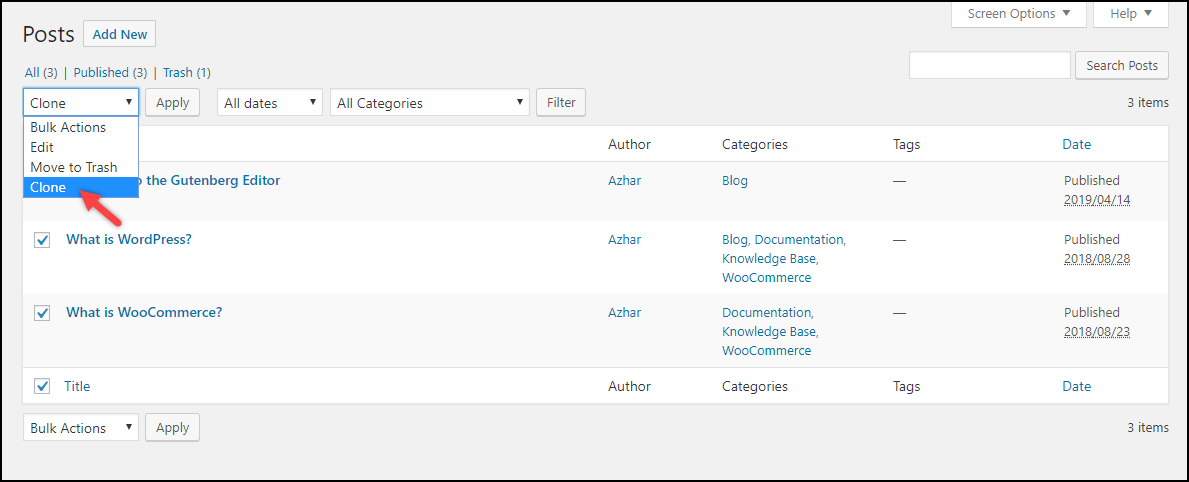
Task: Expand the Help tab
Action: 1131,14
